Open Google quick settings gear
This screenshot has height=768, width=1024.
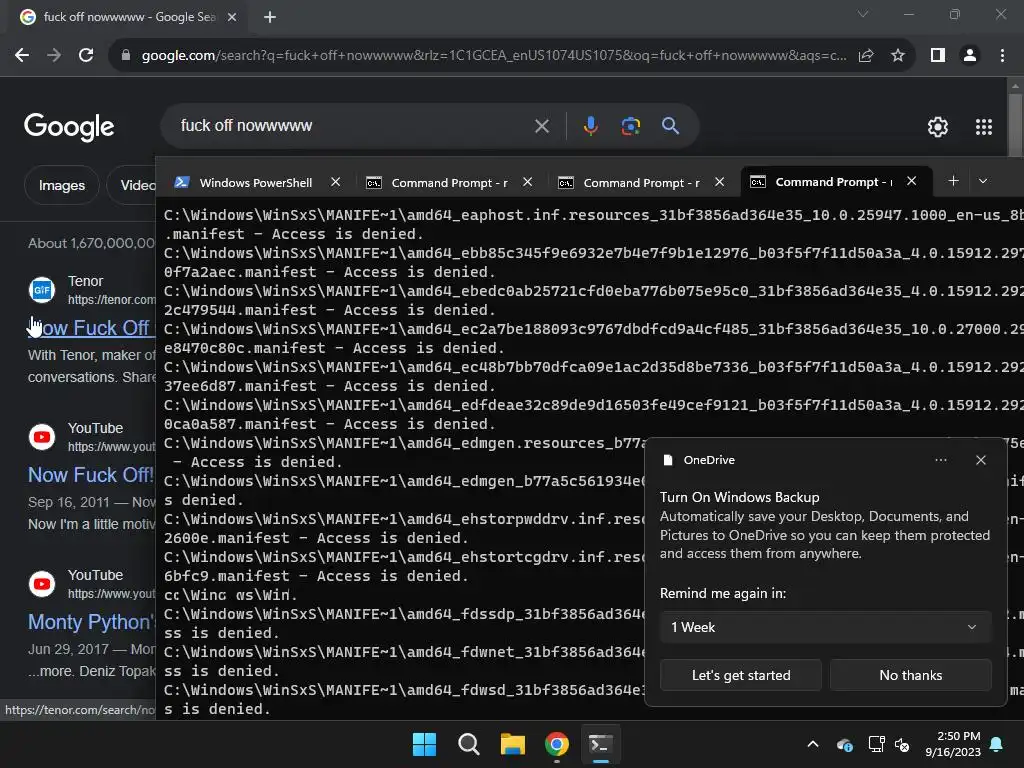938,127
